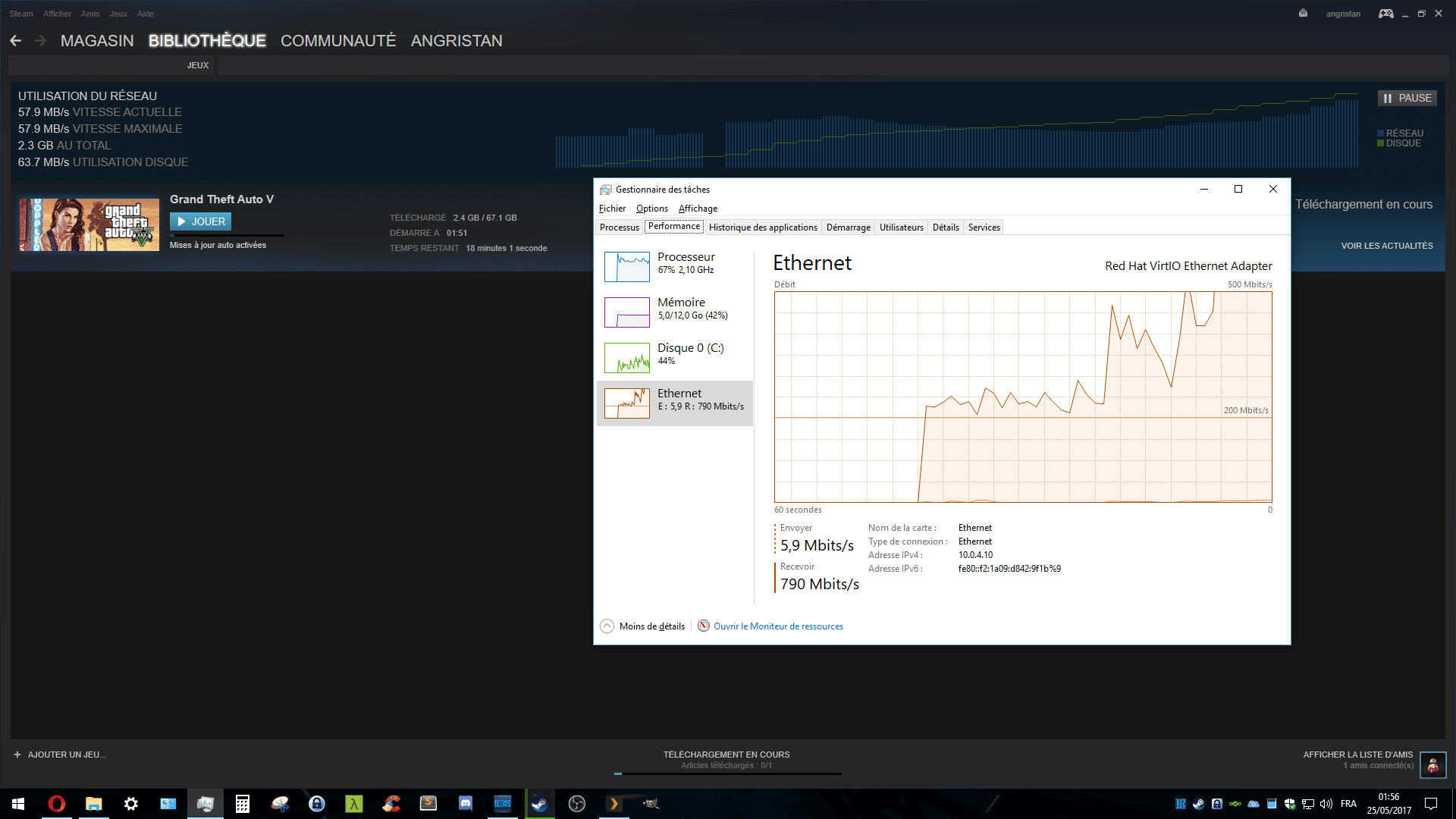The width and height of the screenshot is (1456, 819).
Task: Open OBS Studio from the taskbar
Action: 577,804
